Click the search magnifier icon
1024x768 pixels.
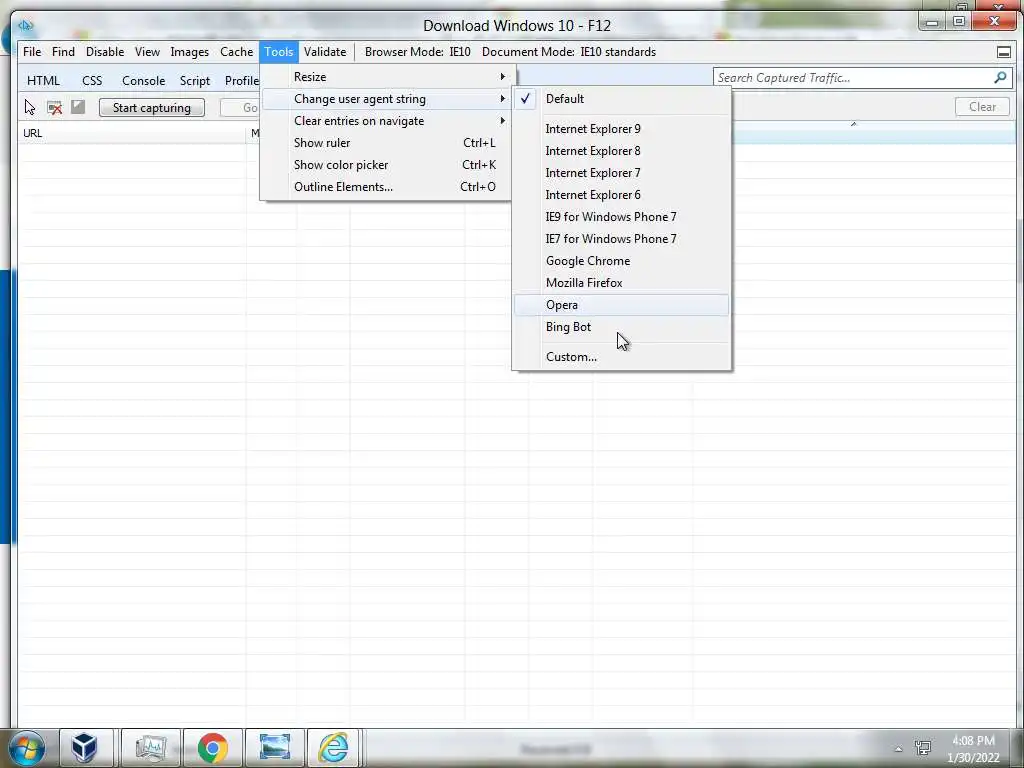pyautogui.click(x=1000, y=78)
